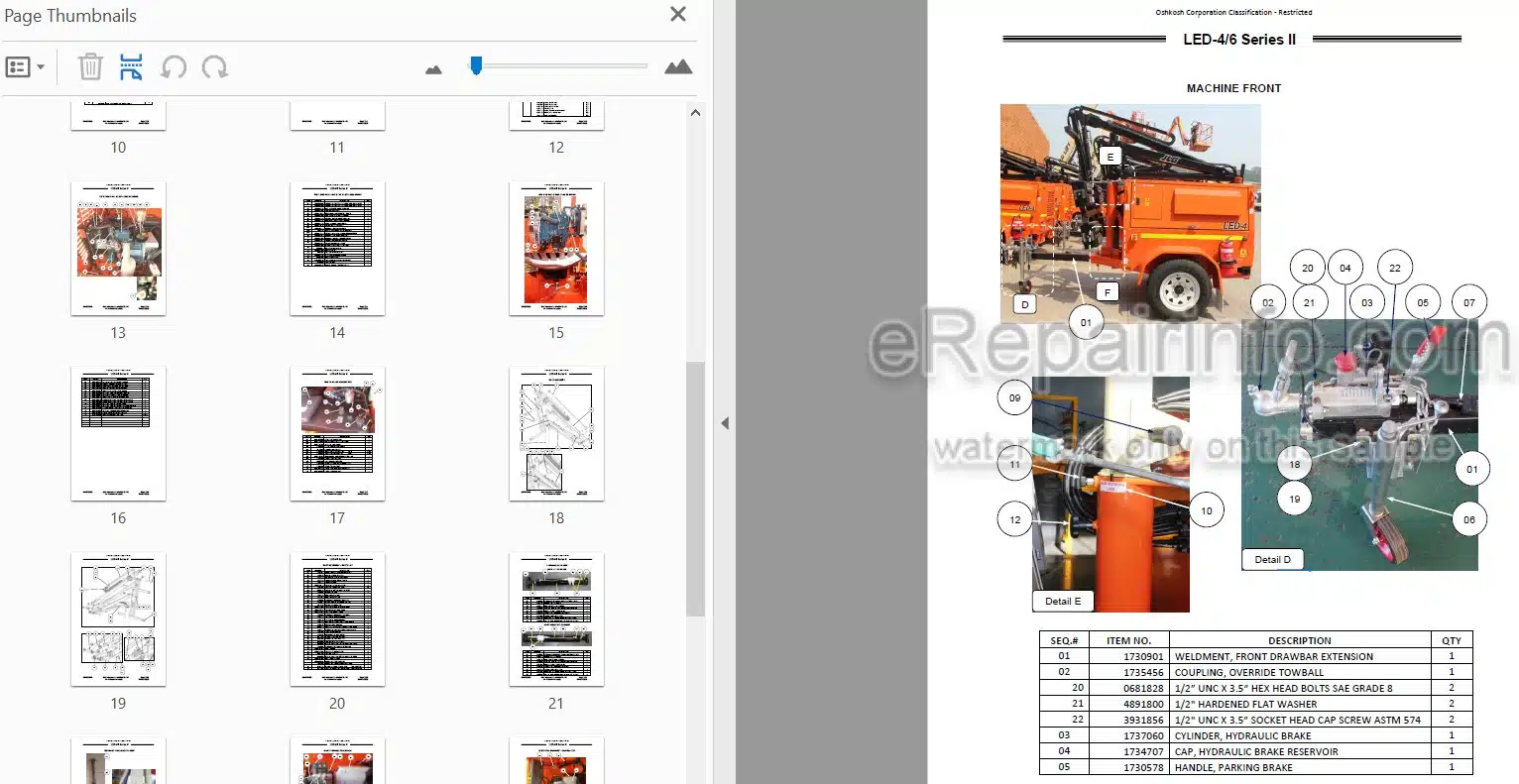Select page 18 thumbnail
The width and height of the screenshot is (1519, 784).
point(556,434)
